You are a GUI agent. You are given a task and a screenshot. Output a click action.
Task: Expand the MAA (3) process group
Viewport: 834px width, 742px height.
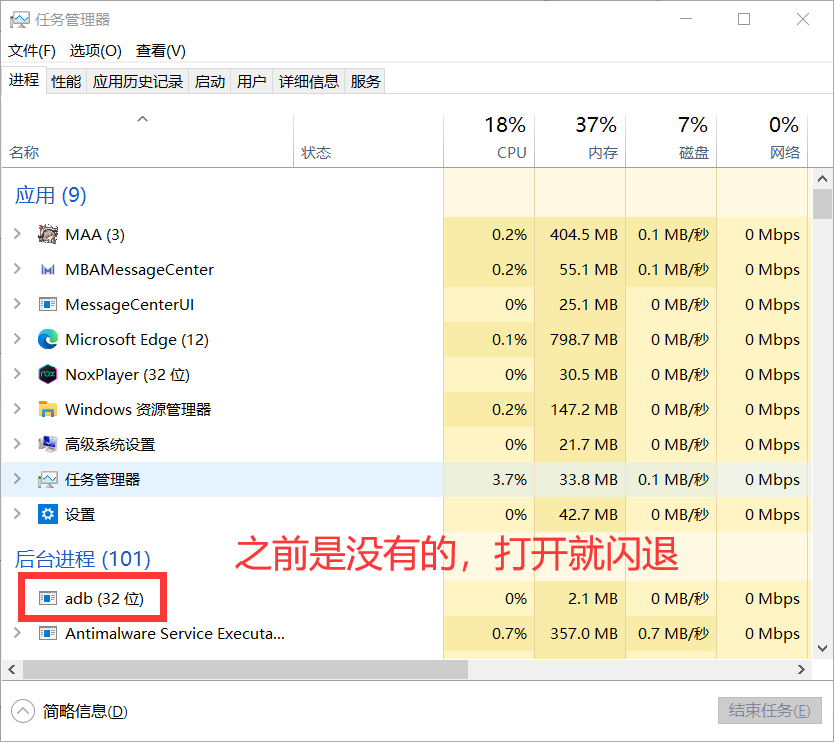(x=17, y=234)
